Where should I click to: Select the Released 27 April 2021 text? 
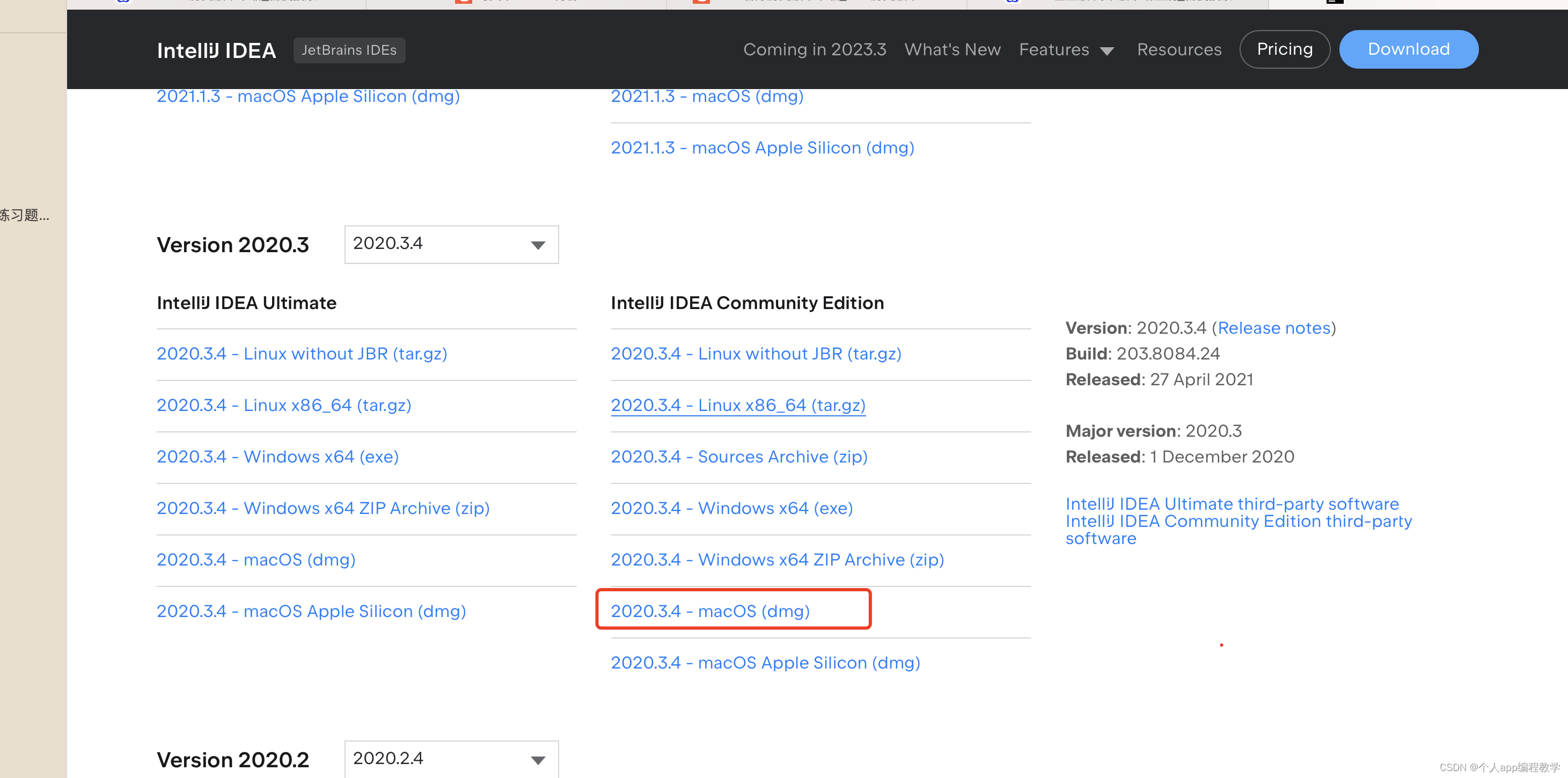coord(1159,379)
